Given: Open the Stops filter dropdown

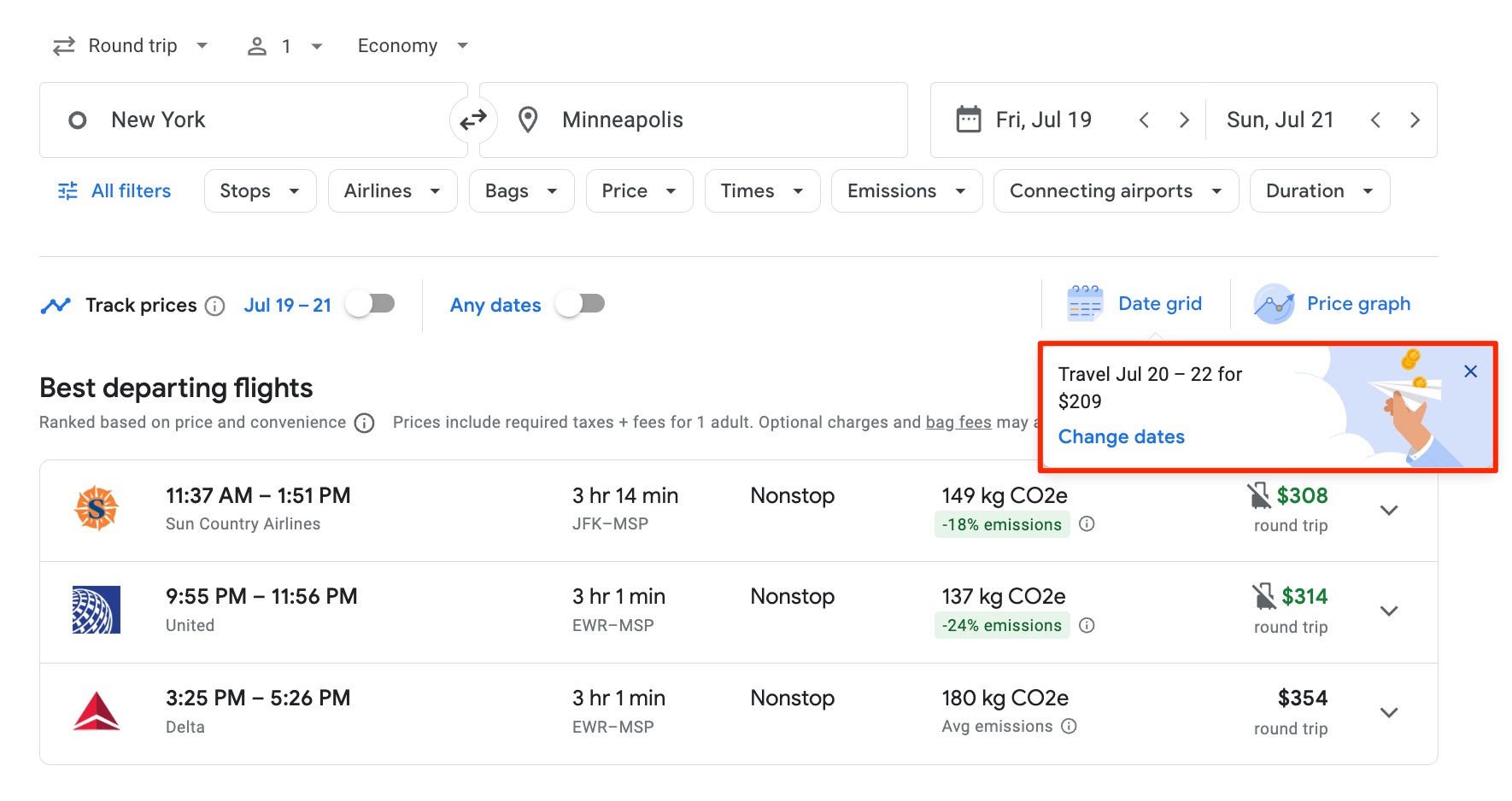Looking at the screenshot, I should [259, 190].
